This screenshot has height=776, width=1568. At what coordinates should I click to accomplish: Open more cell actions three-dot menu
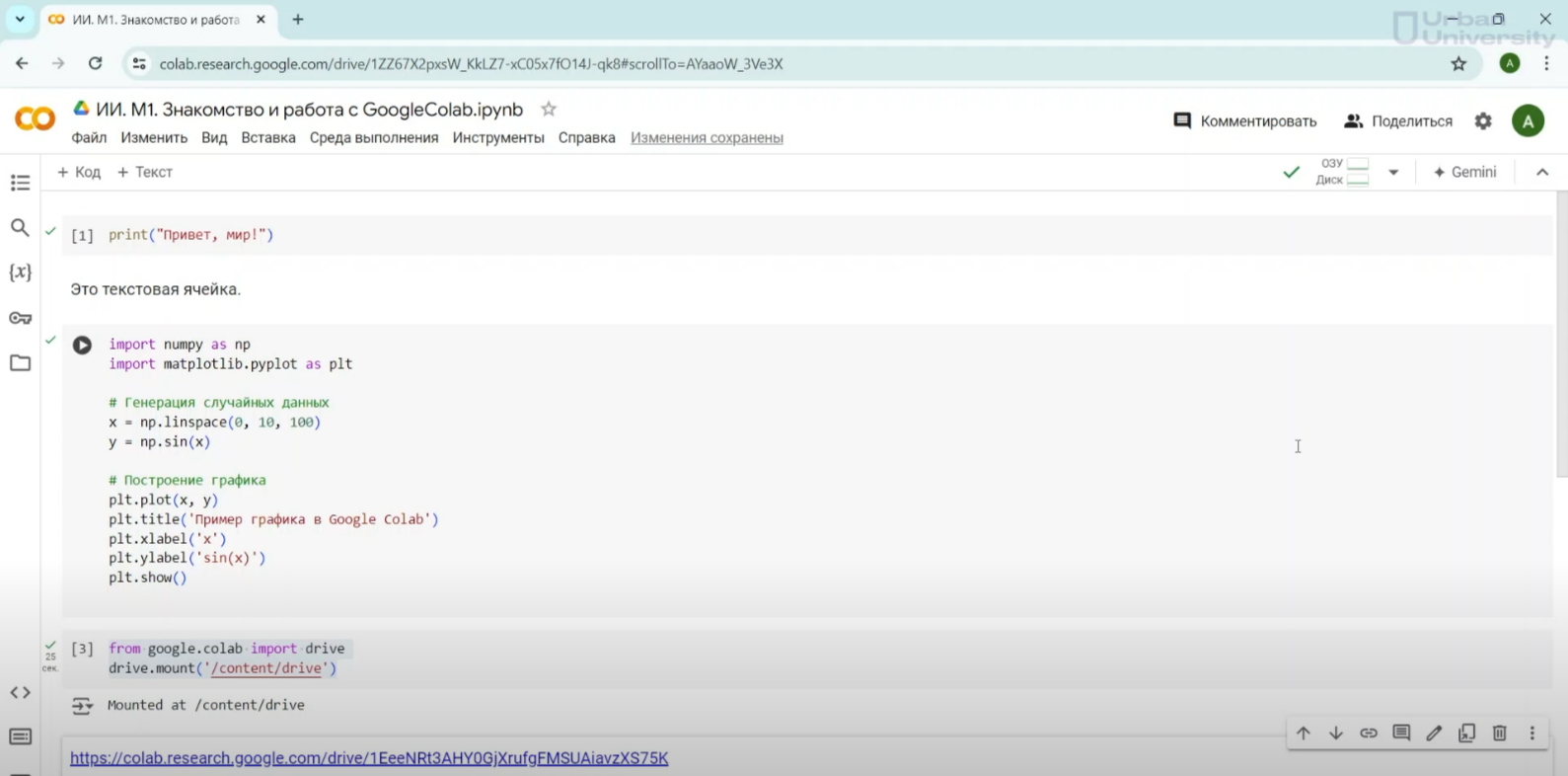(x=1531, y=733)
